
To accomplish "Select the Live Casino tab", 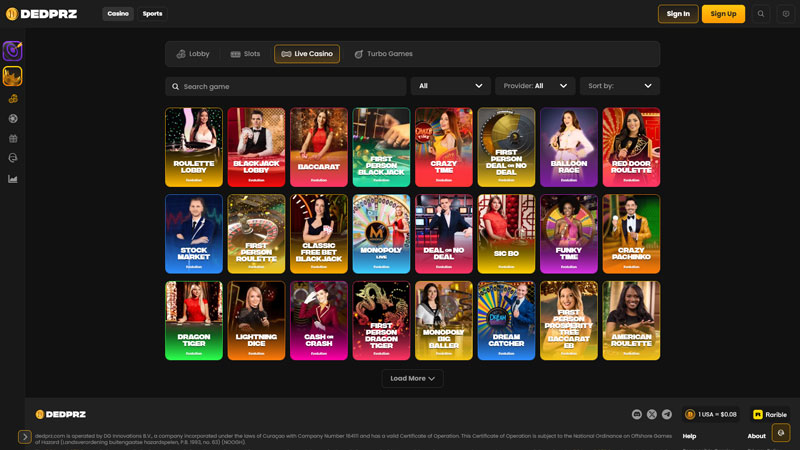I will click(x=307, y=54).
